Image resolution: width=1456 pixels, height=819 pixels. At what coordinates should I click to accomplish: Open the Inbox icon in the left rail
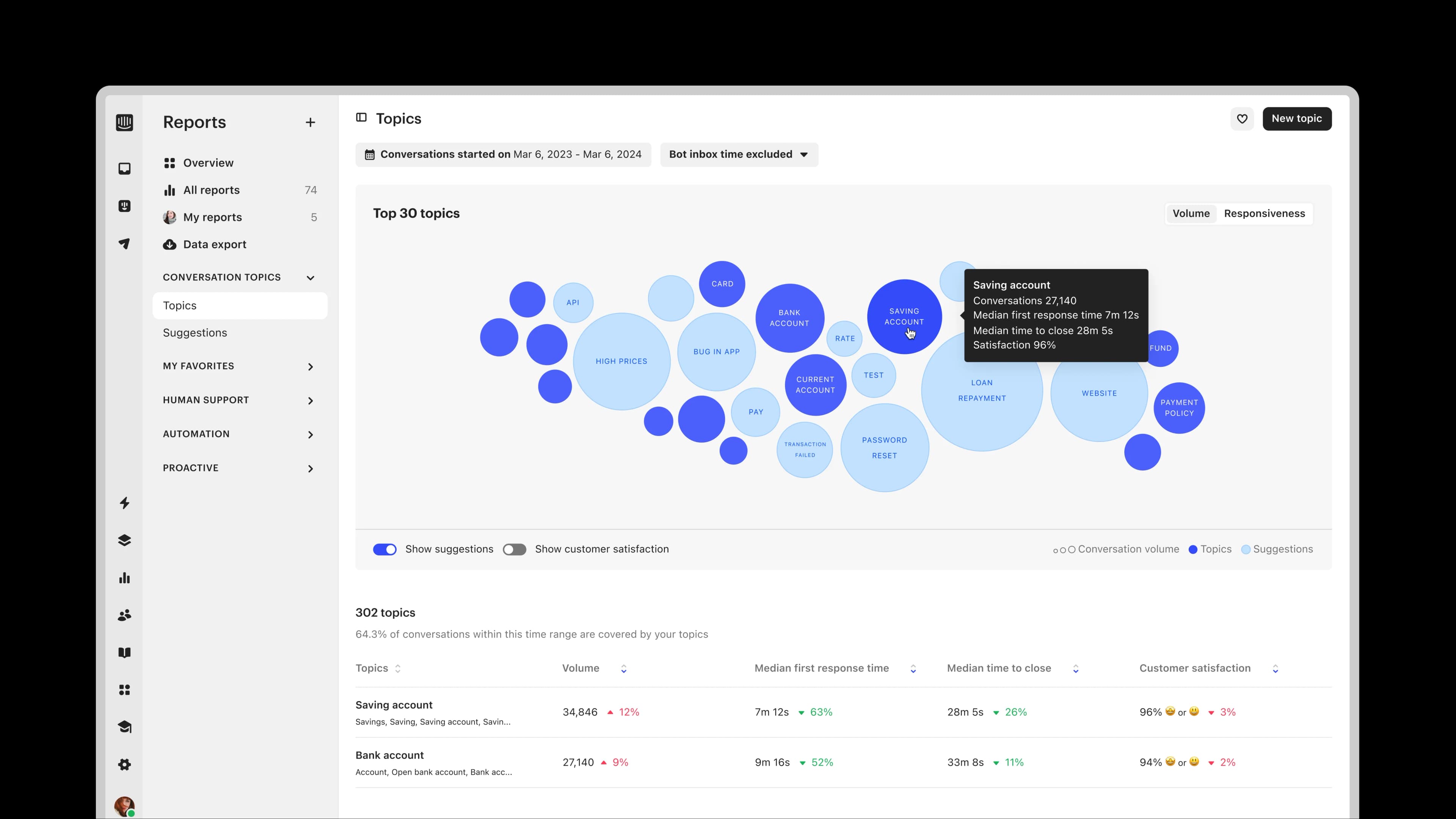click(x=124, y=168)
